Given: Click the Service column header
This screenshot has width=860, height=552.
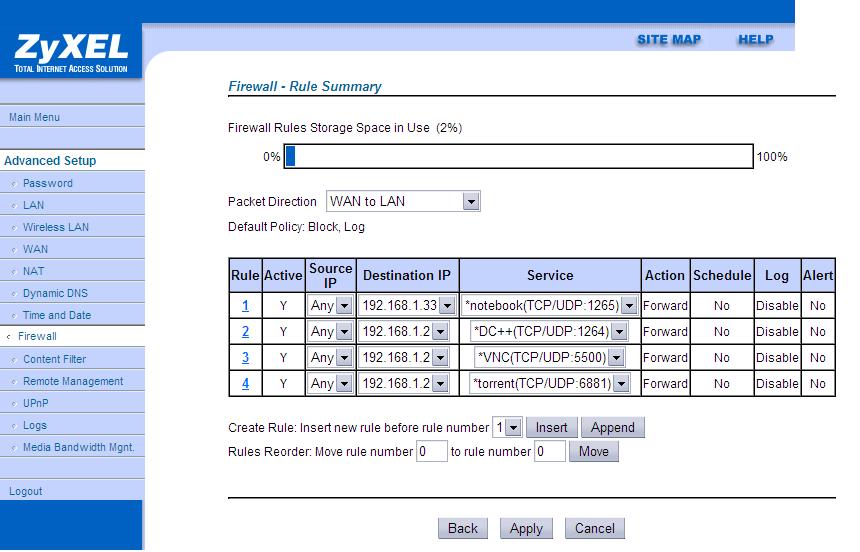Looking at the screenshot, I should 550,275.
